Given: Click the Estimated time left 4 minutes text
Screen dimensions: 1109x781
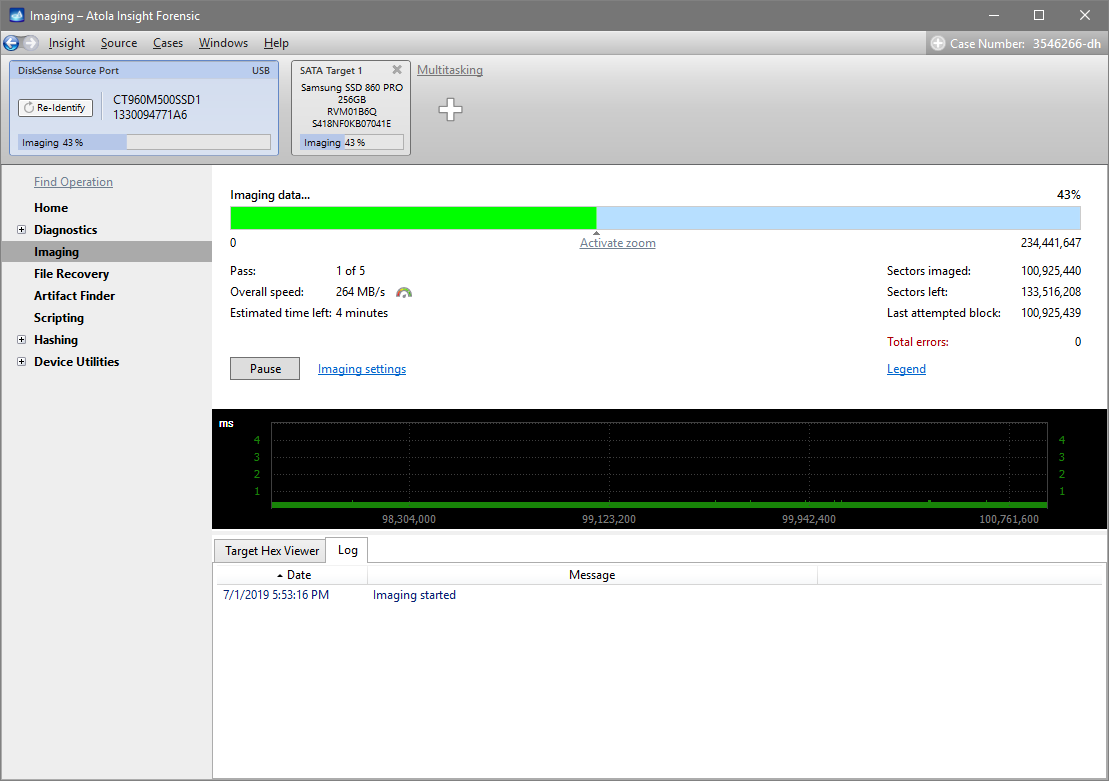Looking at the screenshot, I should coord(309,313).
